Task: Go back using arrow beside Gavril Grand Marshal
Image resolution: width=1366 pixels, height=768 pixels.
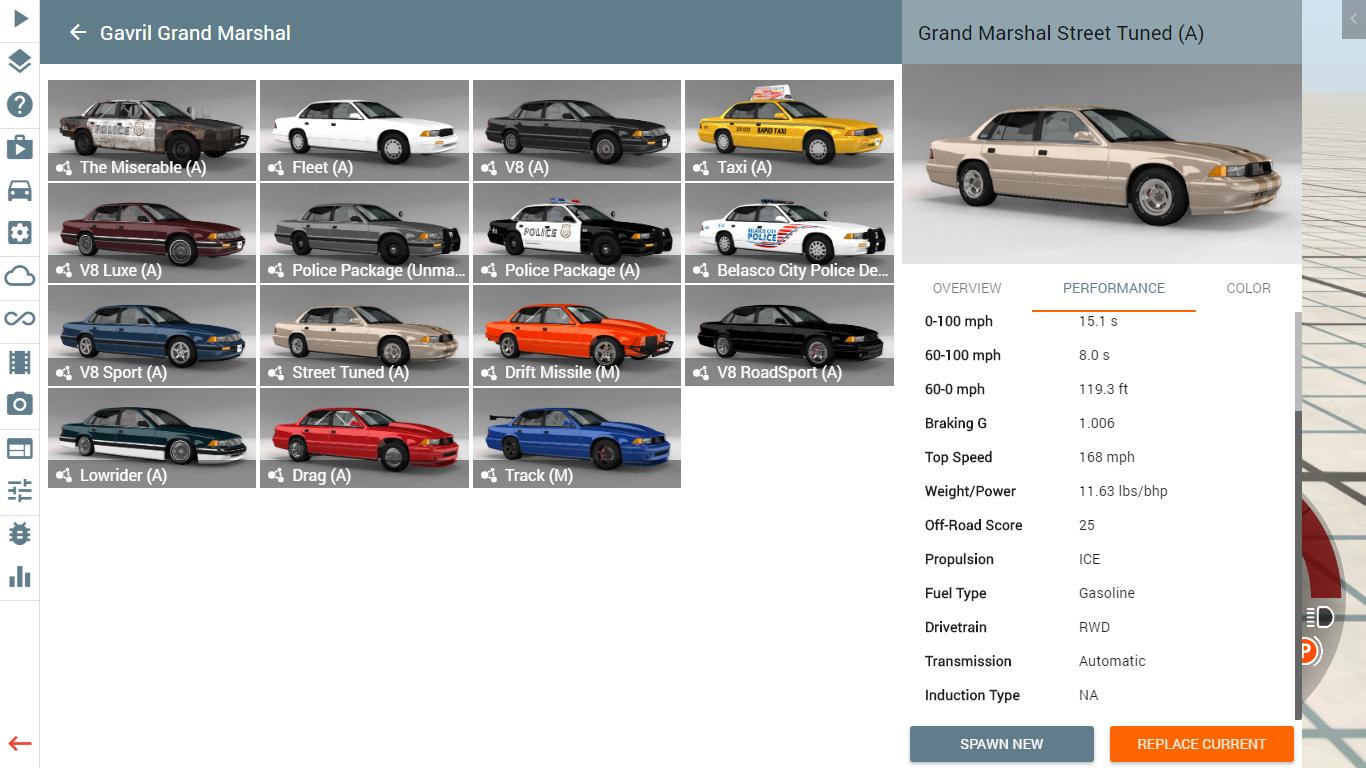Action: (x=78, y=32)
